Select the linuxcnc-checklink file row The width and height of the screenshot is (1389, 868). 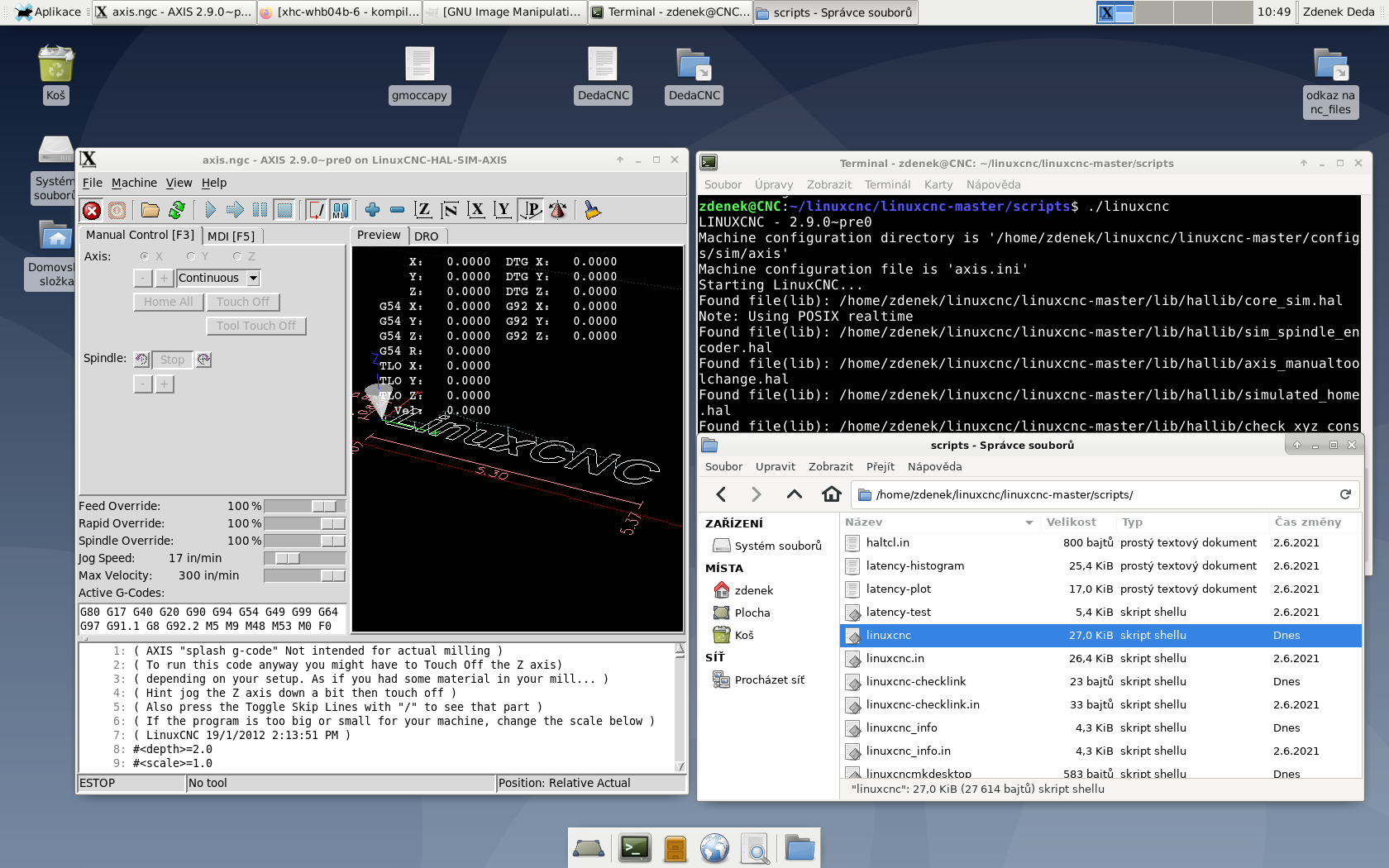pos(916,681)
